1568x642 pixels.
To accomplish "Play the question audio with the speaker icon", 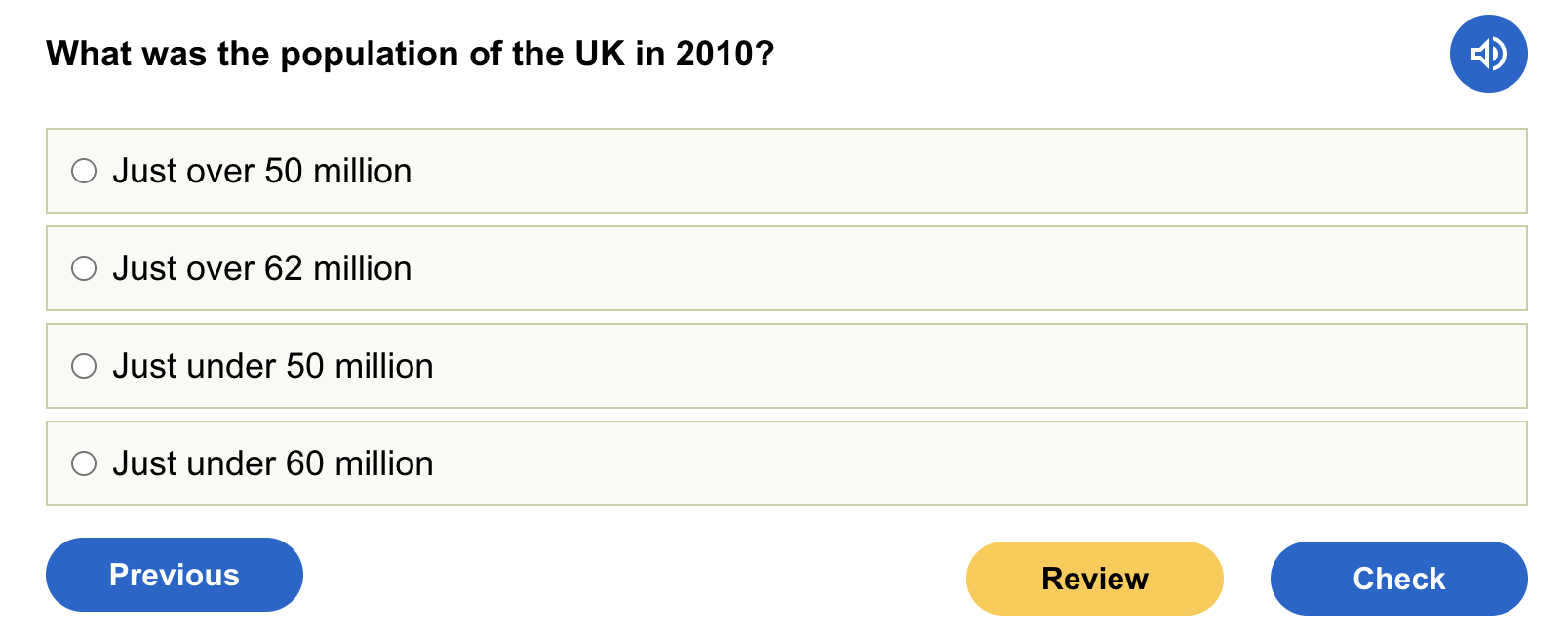I will point(1488,54).
